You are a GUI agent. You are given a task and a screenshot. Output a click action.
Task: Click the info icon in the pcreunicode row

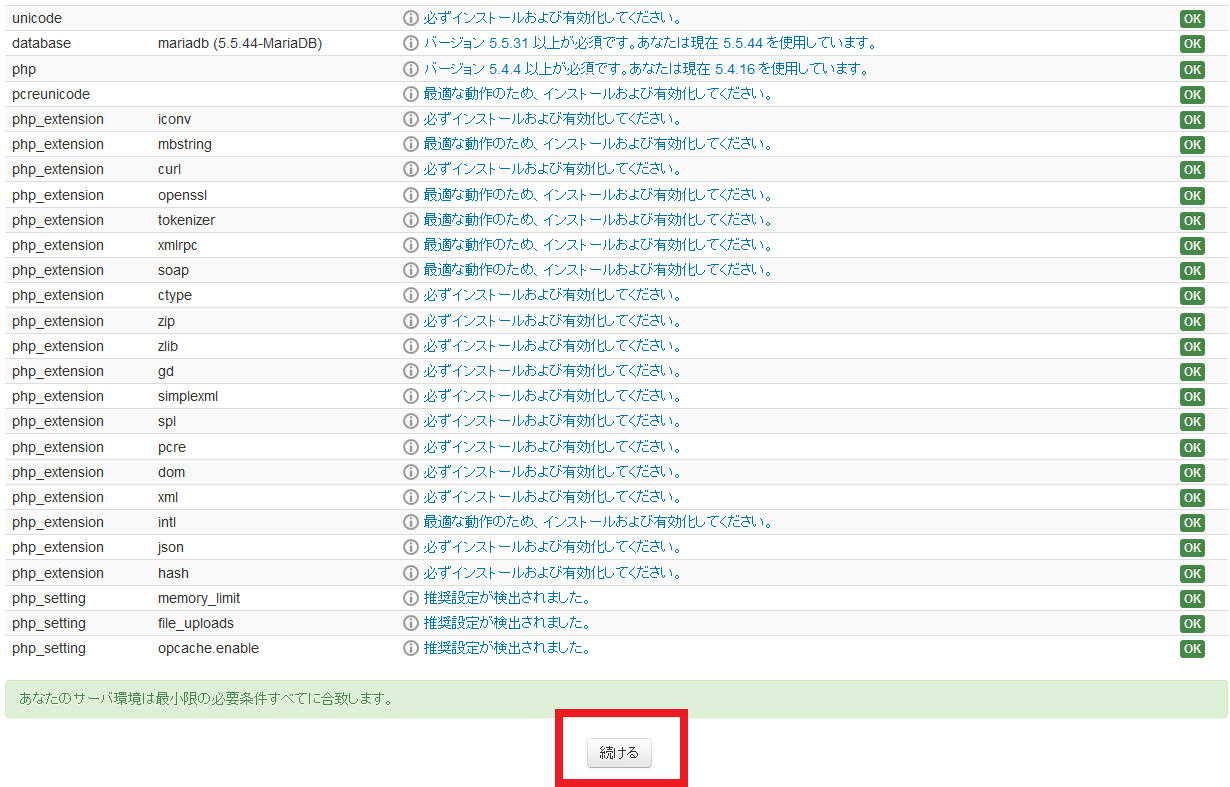click(x=410, y=94)
